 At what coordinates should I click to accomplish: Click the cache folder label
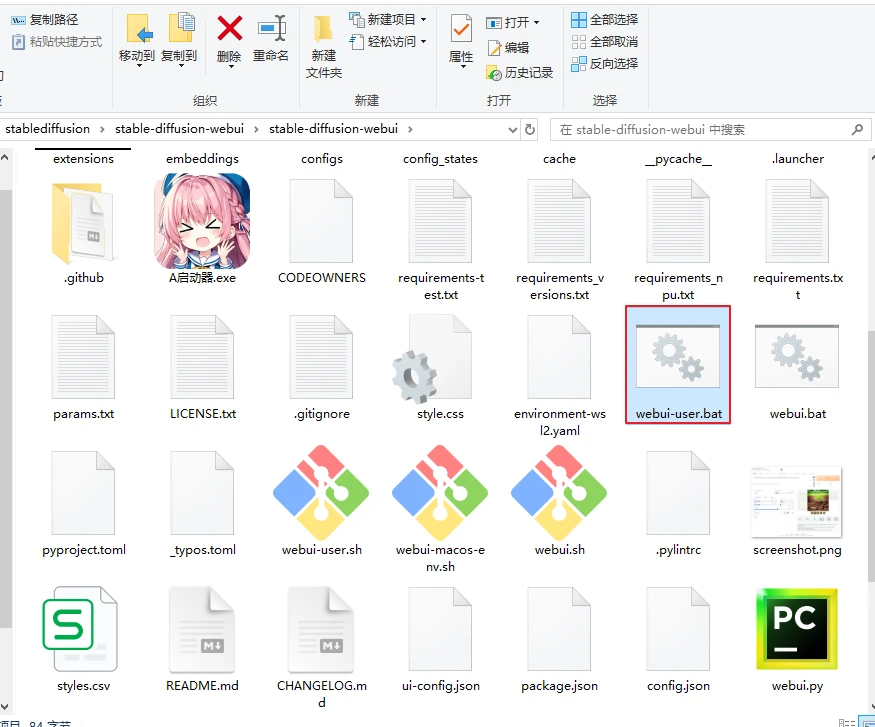(559, 159)
